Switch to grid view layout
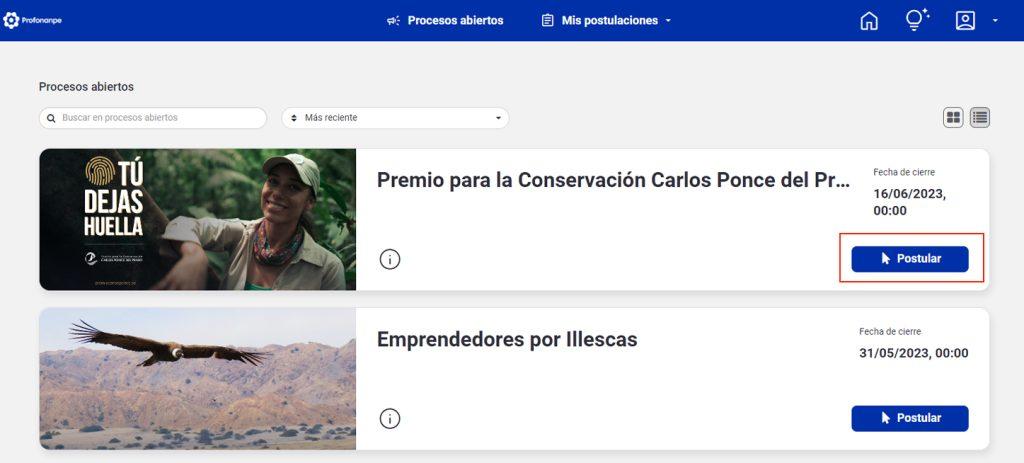The width and height of the screenshot is (1024, 463). tap(954, 118)
